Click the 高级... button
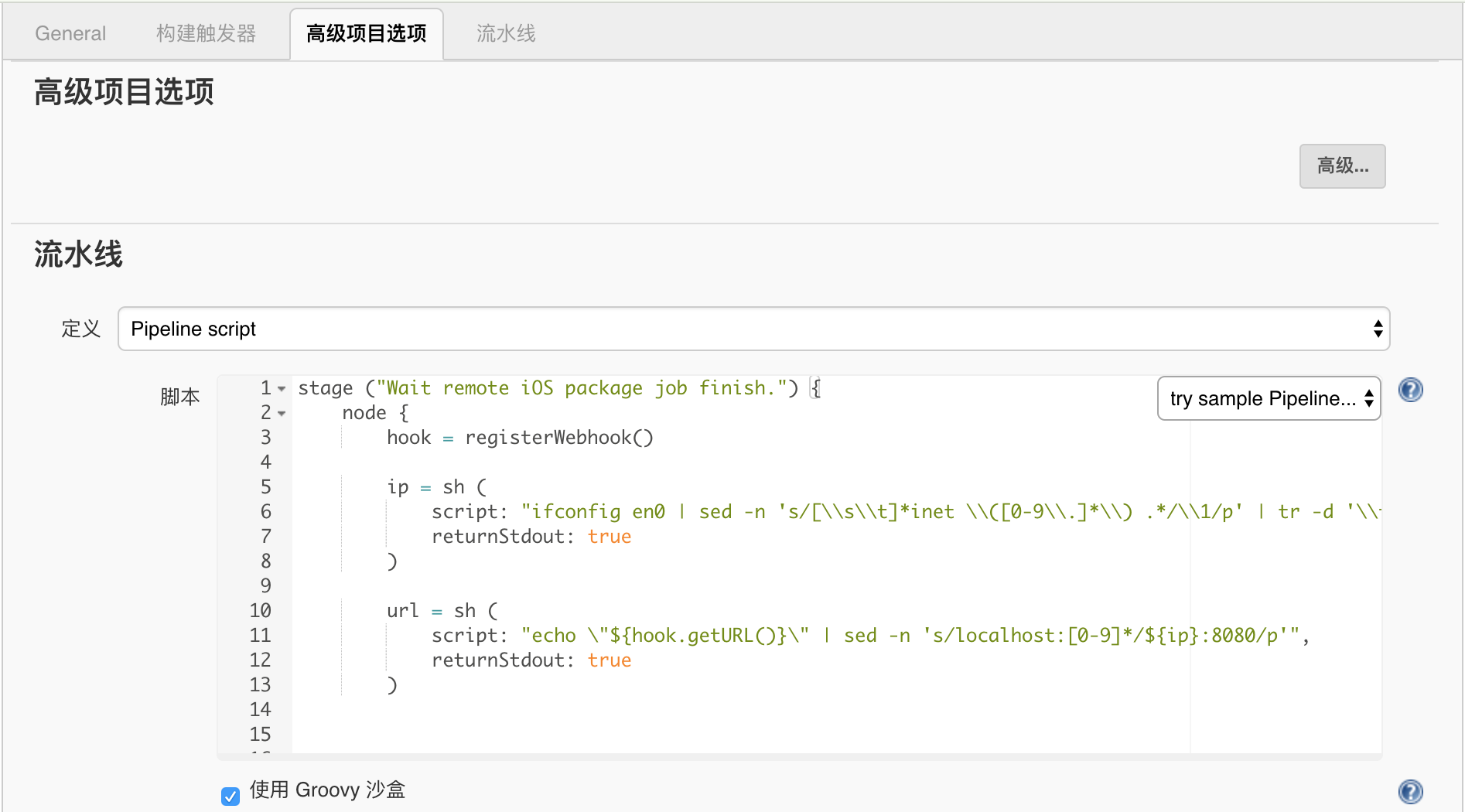Screen dimensions: 1465x812 1342,165
